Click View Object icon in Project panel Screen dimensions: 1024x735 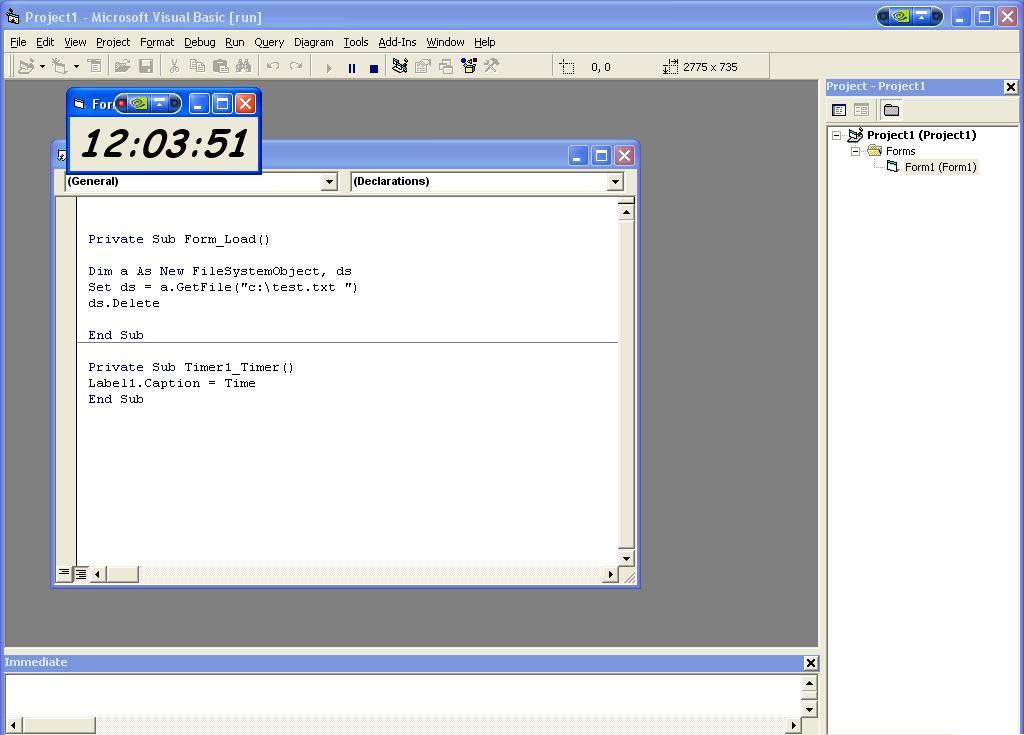click(x=861, y=110)
